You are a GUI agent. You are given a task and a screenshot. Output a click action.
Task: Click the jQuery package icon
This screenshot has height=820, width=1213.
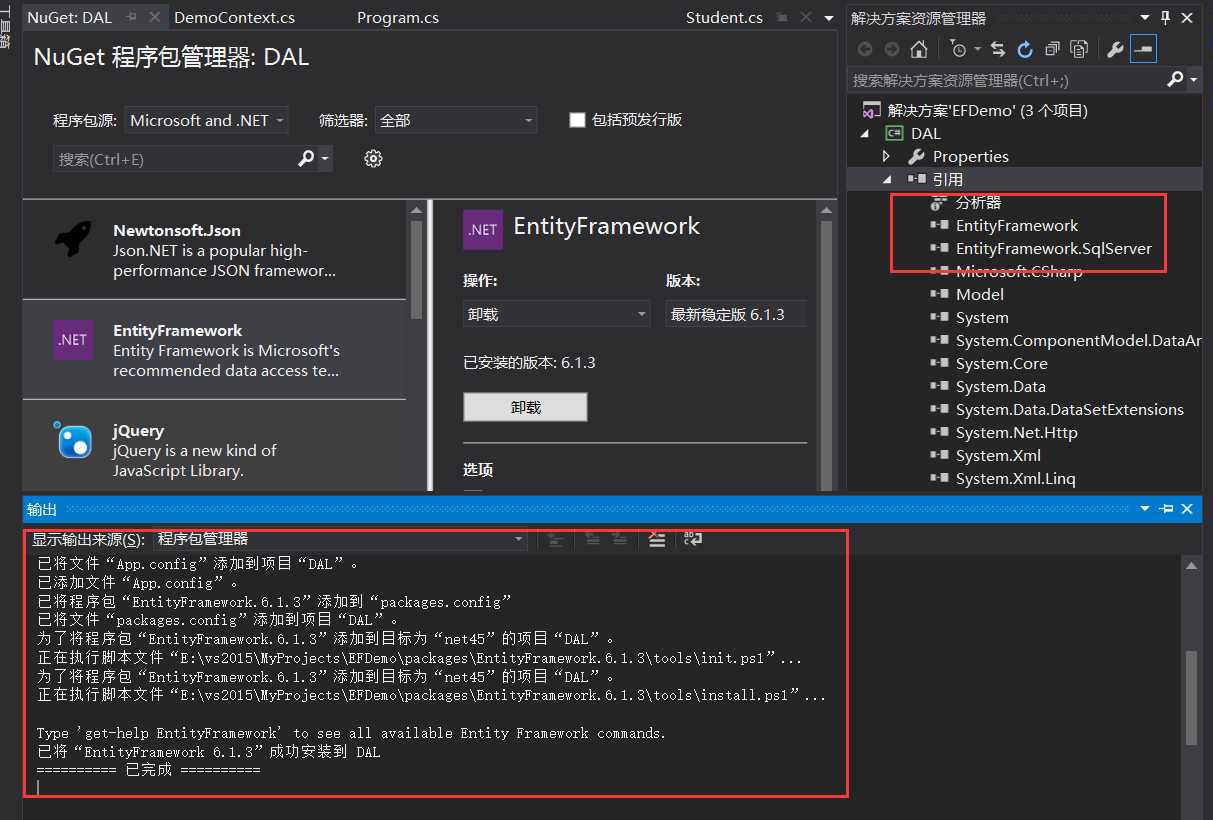click(73, 440)
